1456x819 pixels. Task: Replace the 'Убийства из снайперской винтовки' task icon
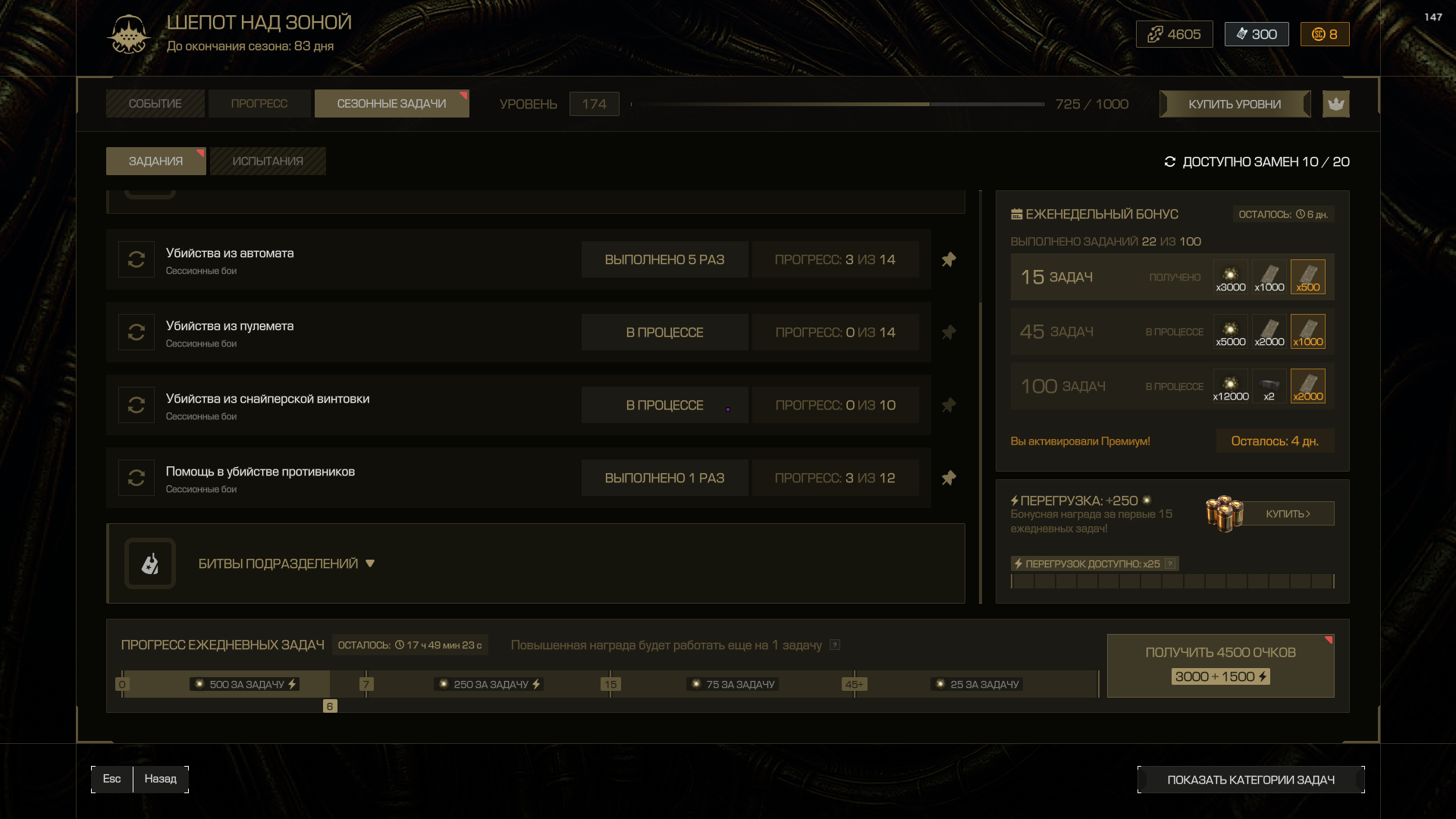point(136,405)
